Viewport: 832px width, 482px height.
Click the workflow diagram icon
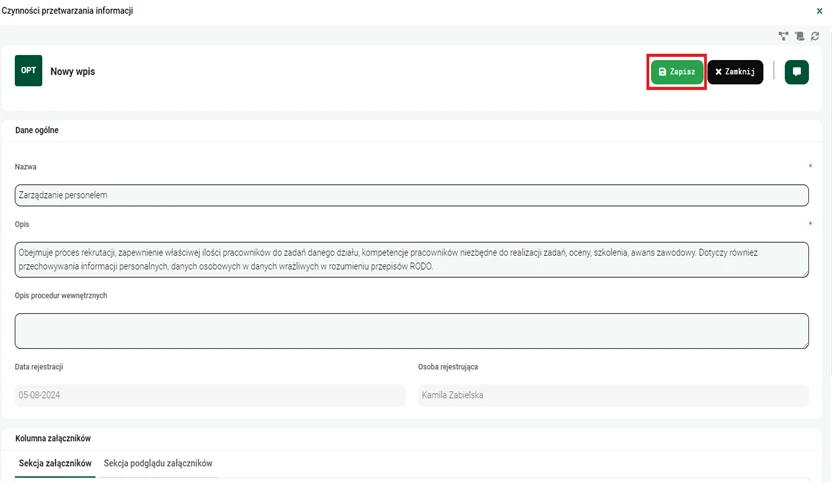pyautogui.click(x=784, y=36)
